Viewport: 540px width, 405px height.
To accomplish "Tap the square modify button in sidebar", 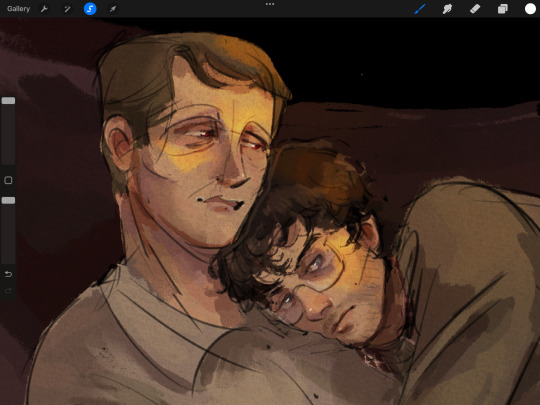I will (8, 180).
